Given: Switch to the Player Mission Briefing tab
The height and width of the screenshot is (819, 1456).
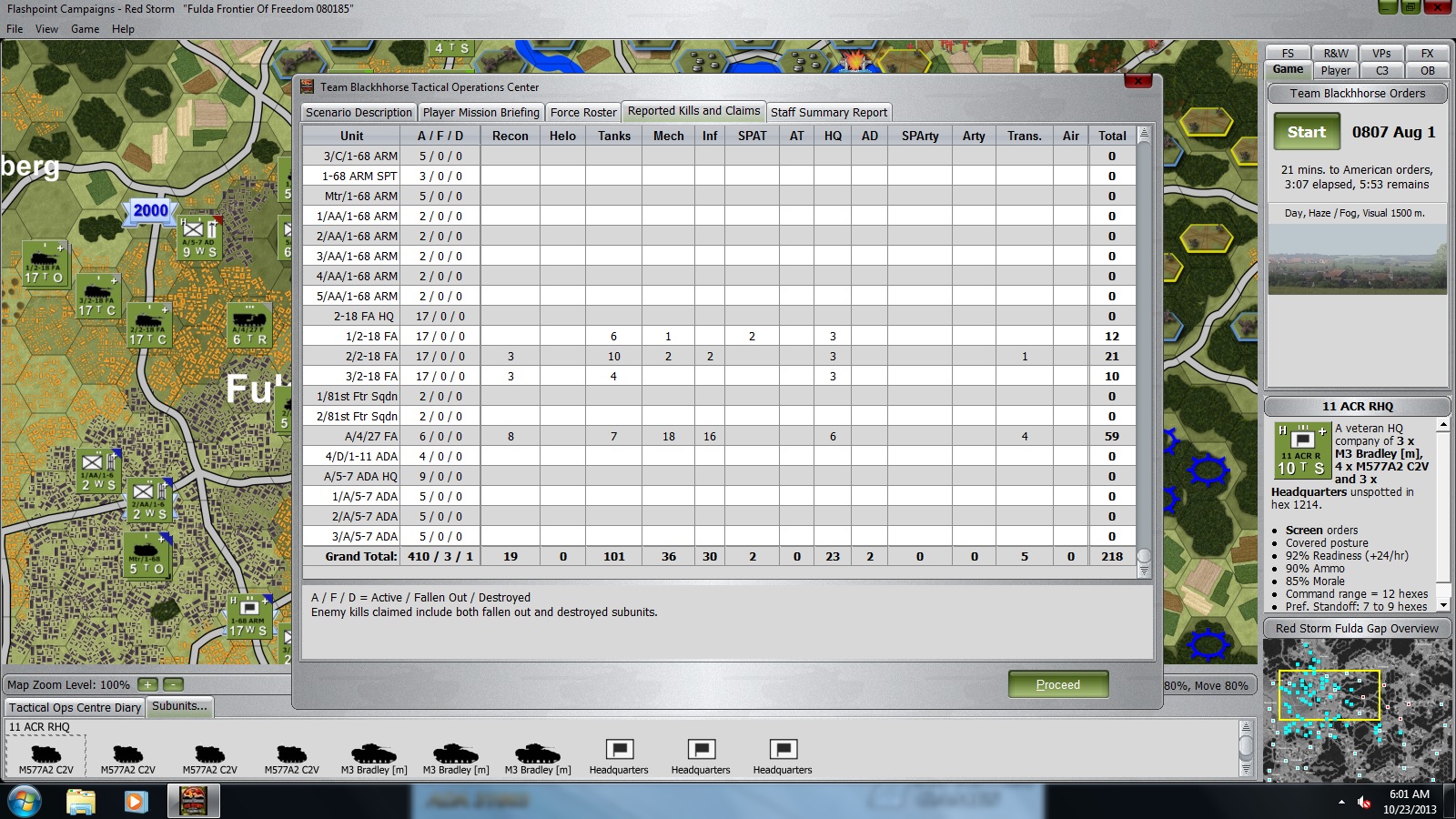Looking at the screenshot, I should coord(481,112).
